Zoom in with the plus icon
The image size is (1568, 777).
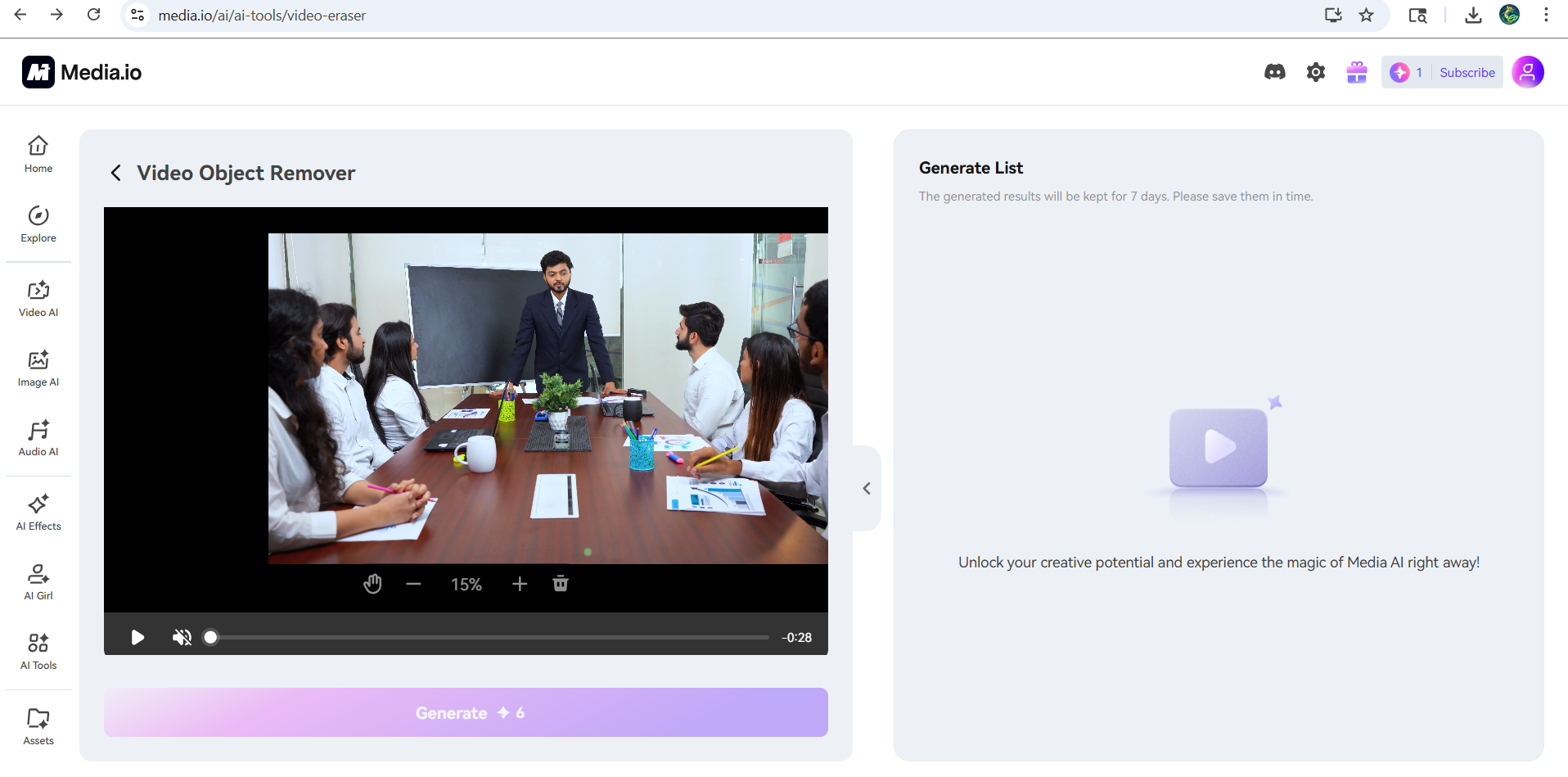click(x=520, y=584)
